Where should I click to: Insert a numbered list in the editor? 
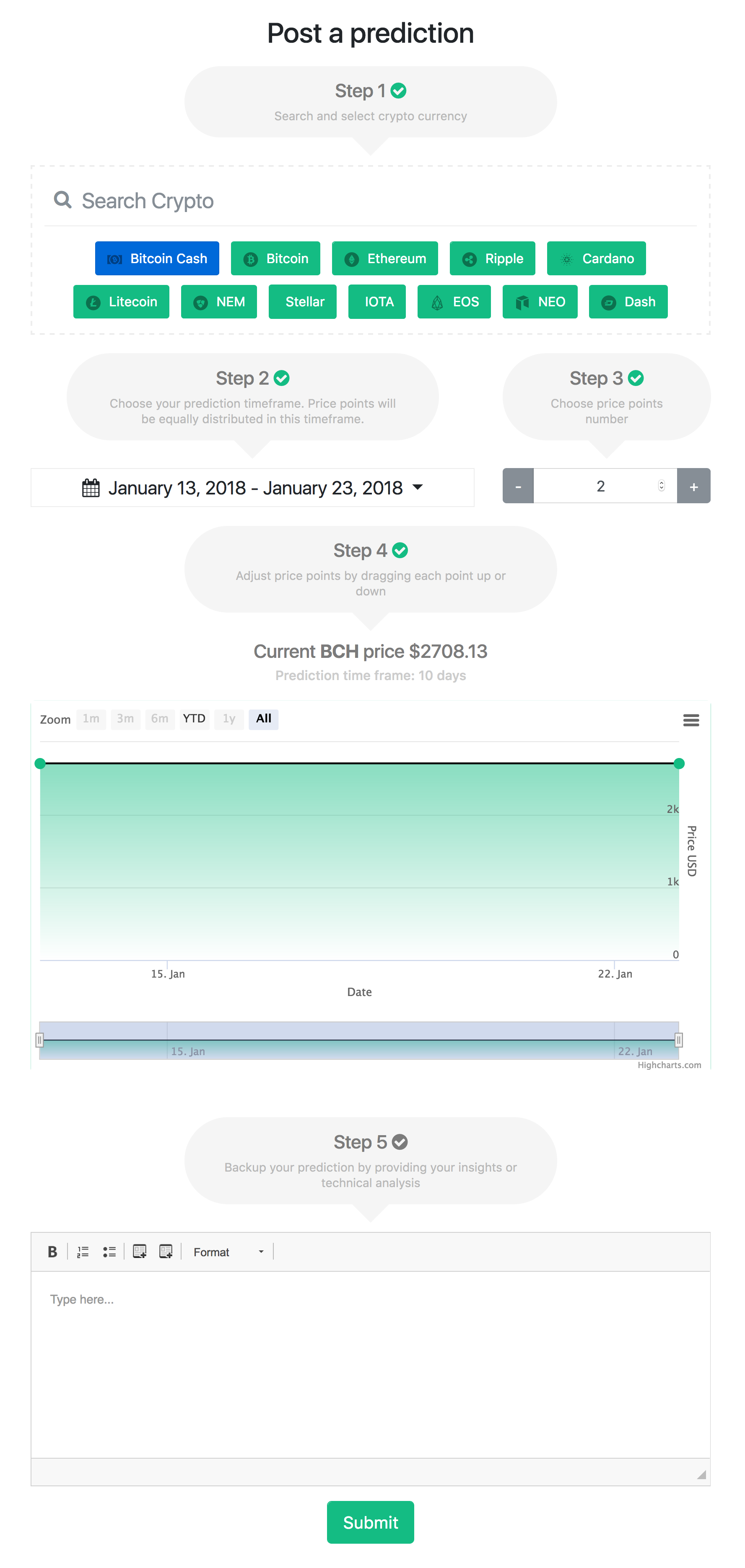(x=83, y=1252)
